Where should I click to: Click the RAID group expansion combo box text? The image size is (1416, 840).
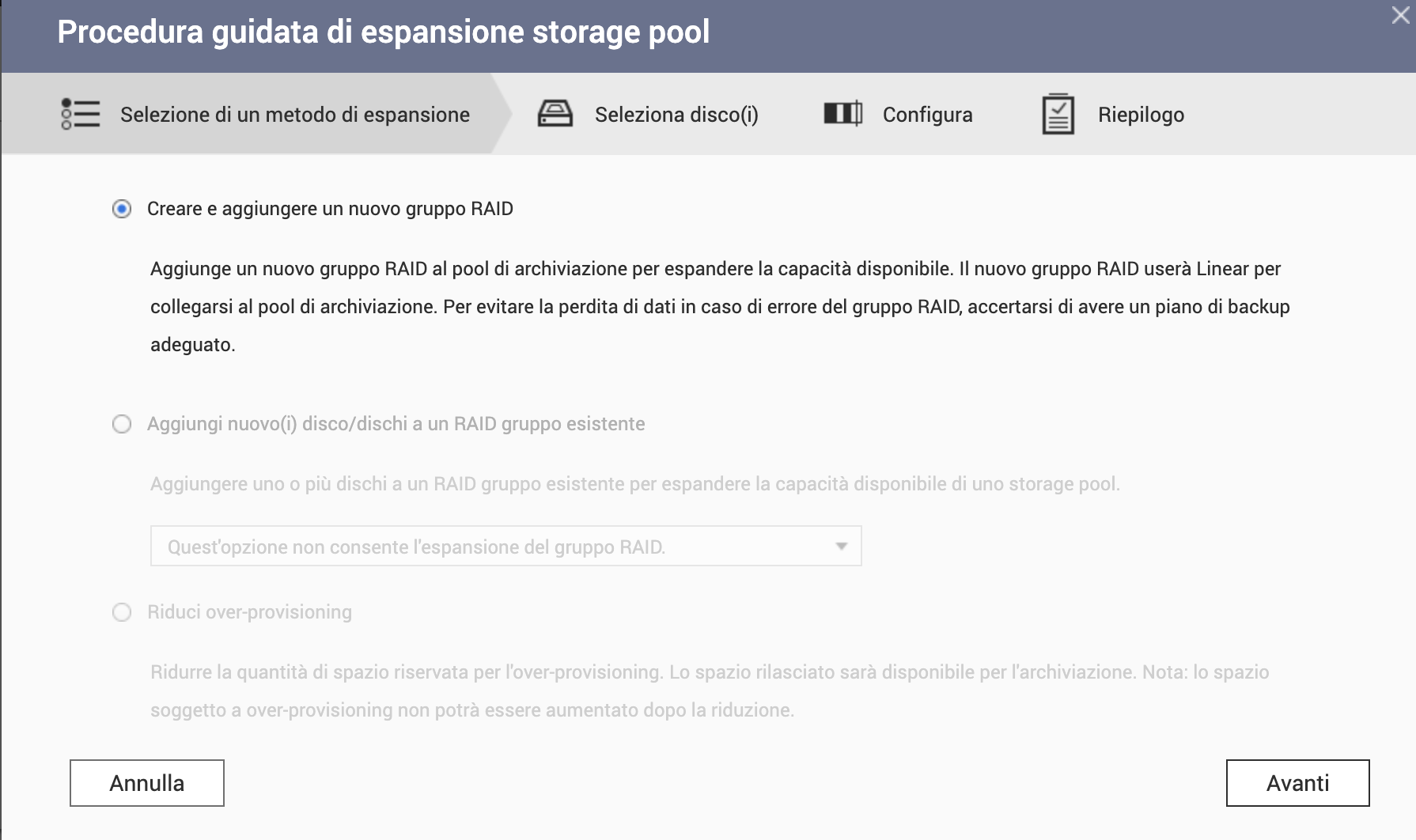coord(416,547)
